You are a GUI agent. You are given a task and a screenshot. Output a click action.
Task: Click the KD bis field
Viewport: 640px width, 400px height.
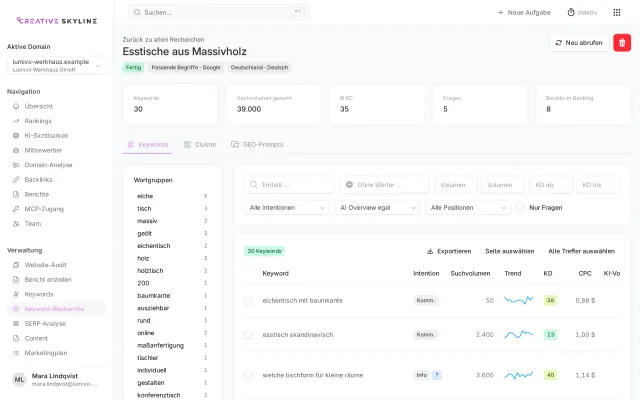(x=598, y=185)
